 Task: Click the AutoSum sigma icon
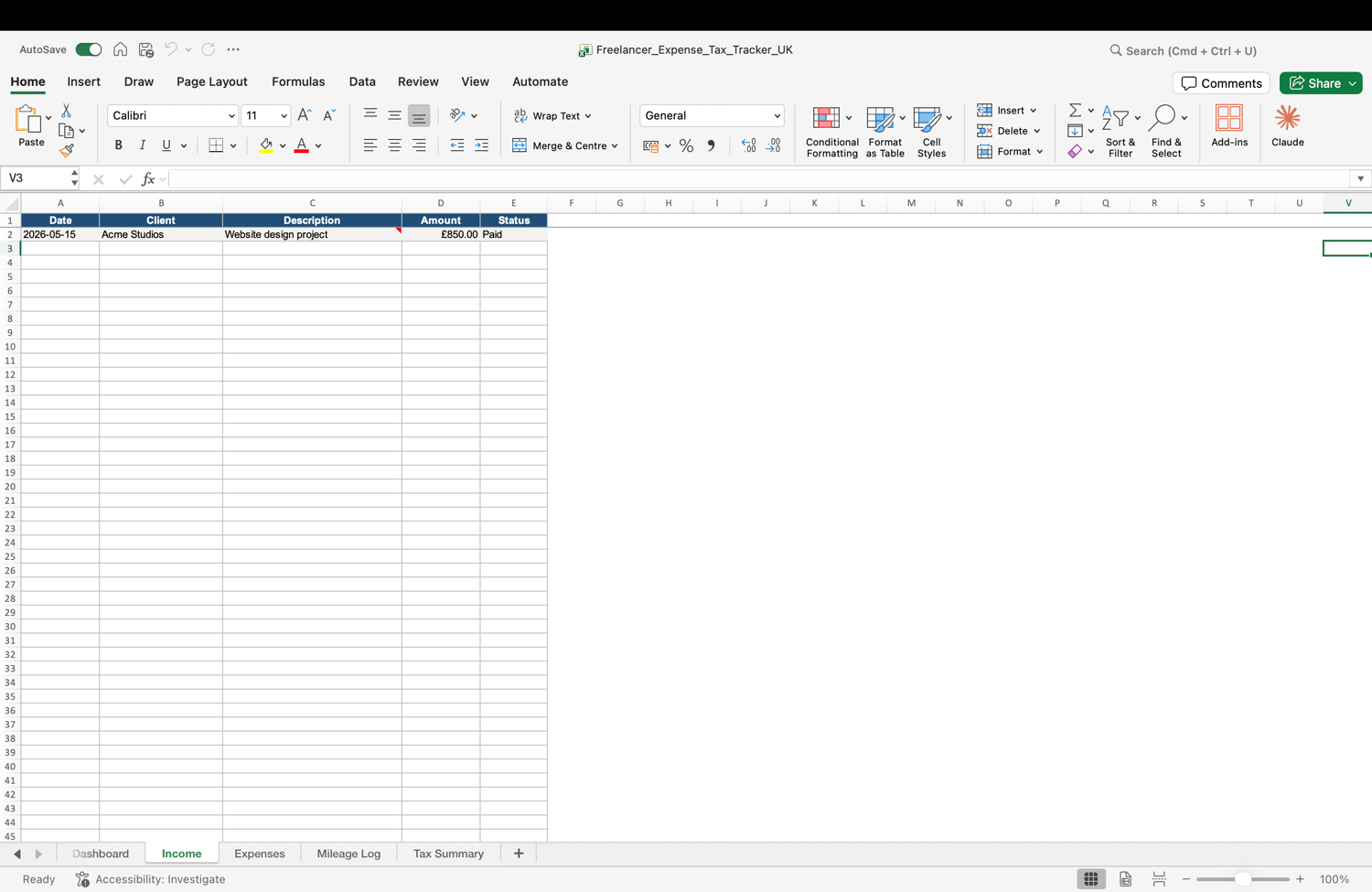click(1076, 110)
